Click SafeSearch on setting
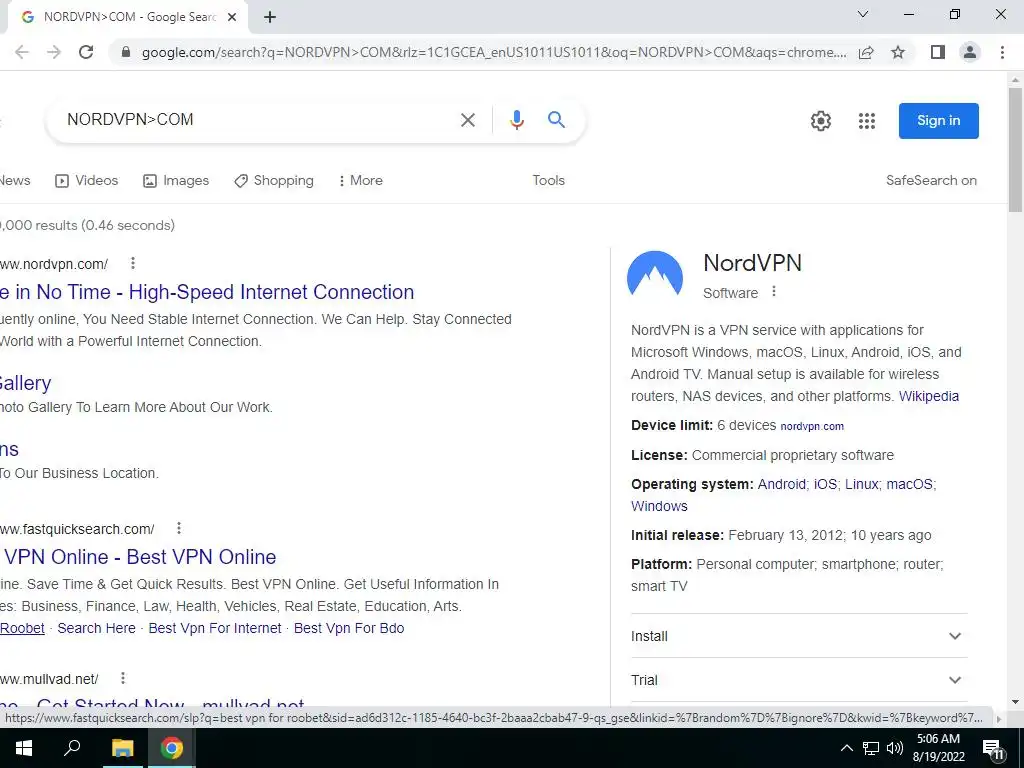 [x=931, y=181]
